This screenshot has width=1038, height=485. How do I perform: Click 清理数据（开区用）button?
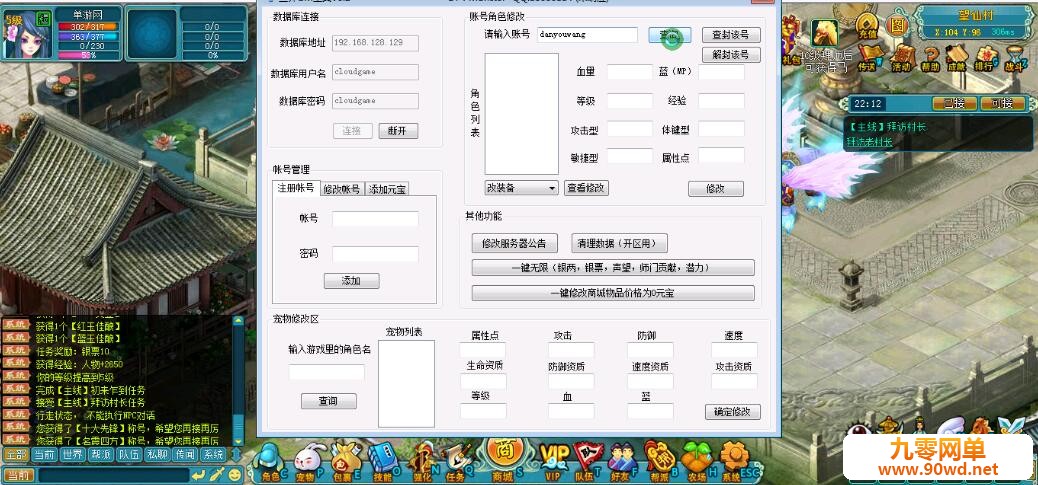[x=619, y=243]
